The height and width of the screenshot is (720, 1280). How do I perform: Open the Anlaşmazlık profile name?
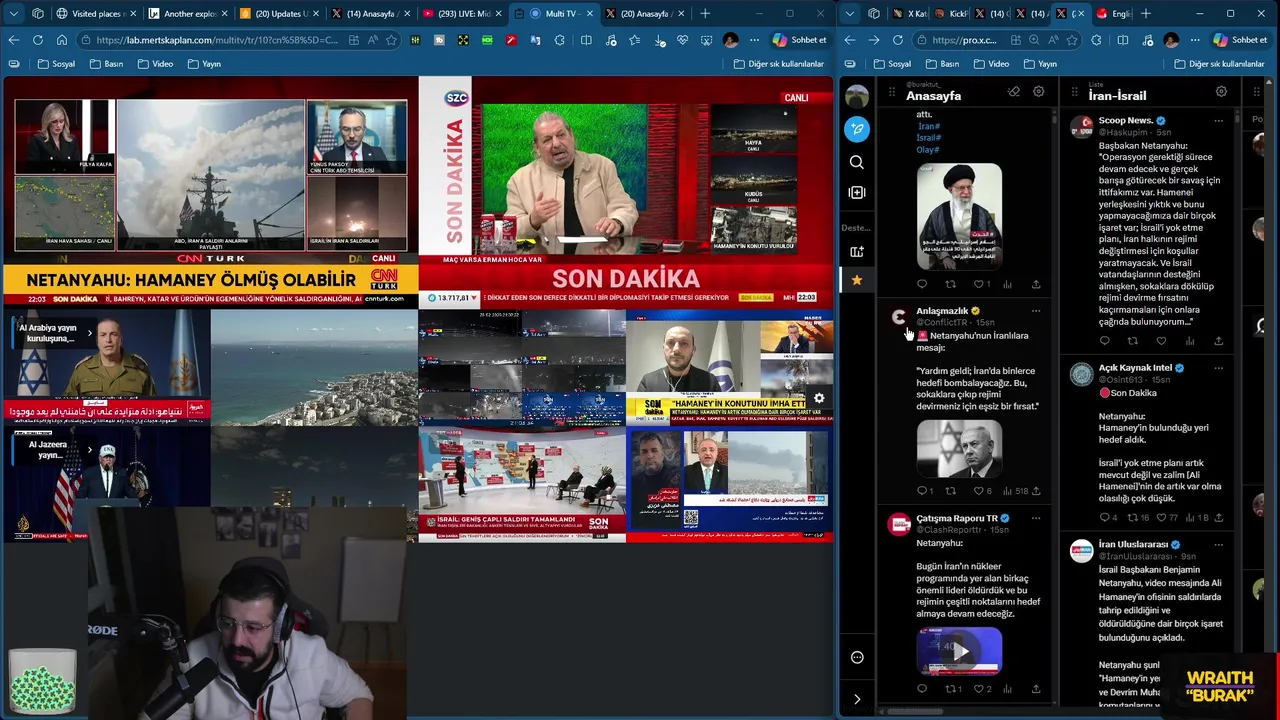(x=942, y=311)
